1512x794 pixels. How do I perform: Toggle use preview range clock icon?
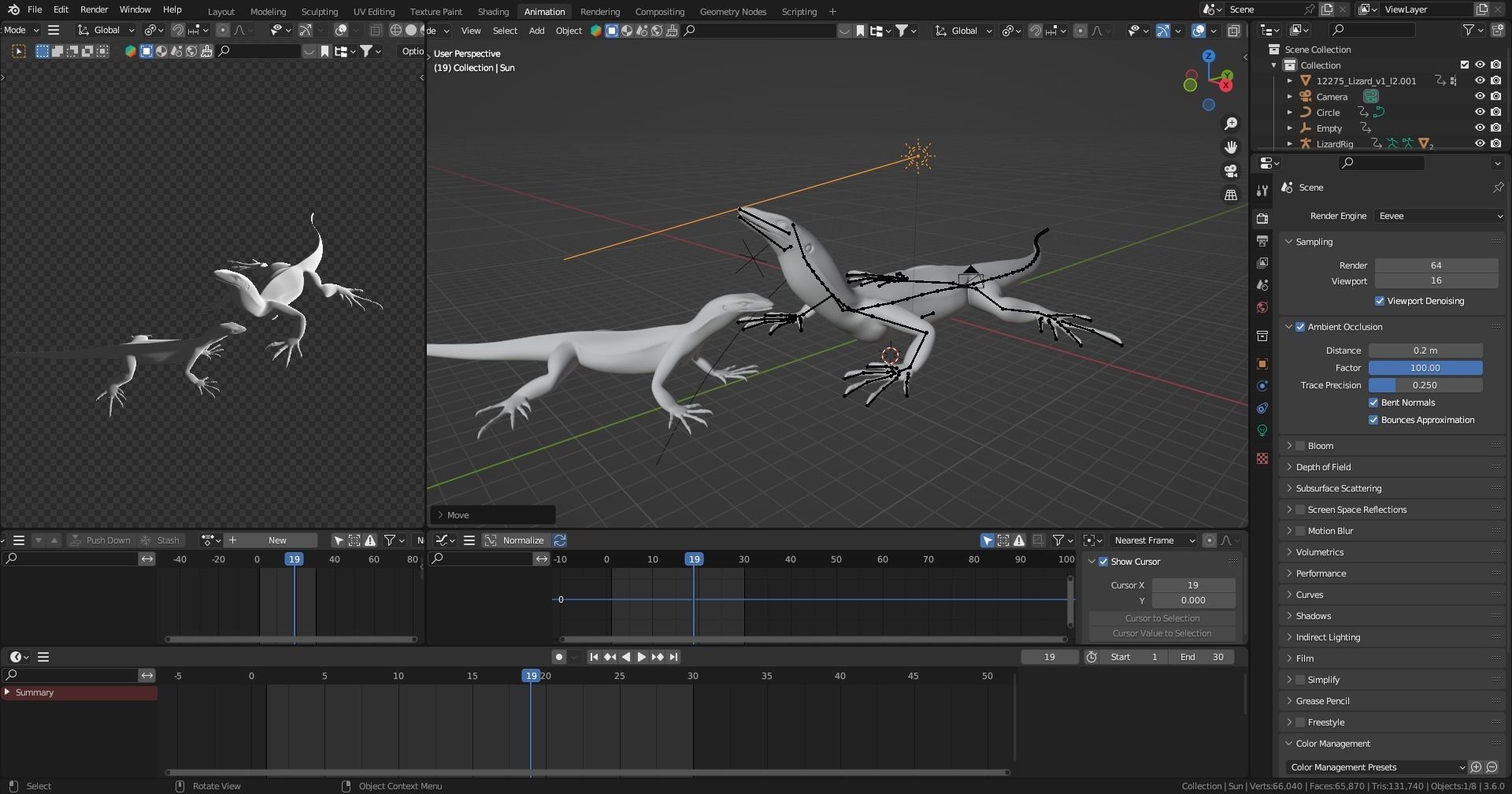coord(1091,657)
